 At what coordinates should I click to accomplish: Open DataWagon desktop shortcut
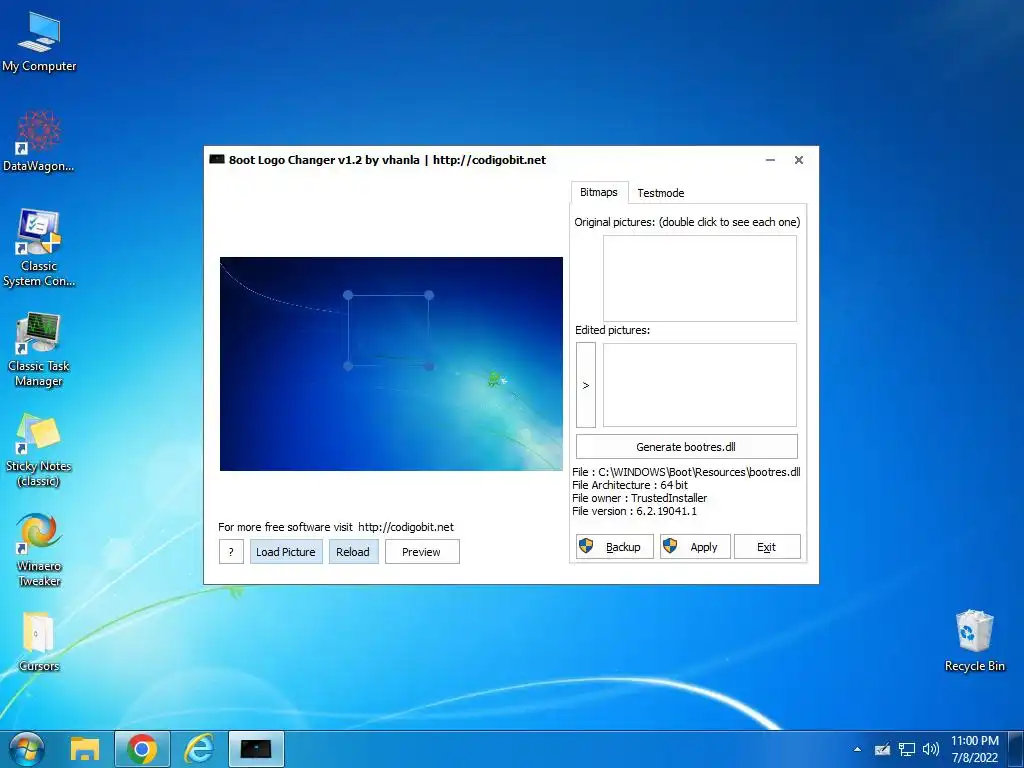pos(39,141)
